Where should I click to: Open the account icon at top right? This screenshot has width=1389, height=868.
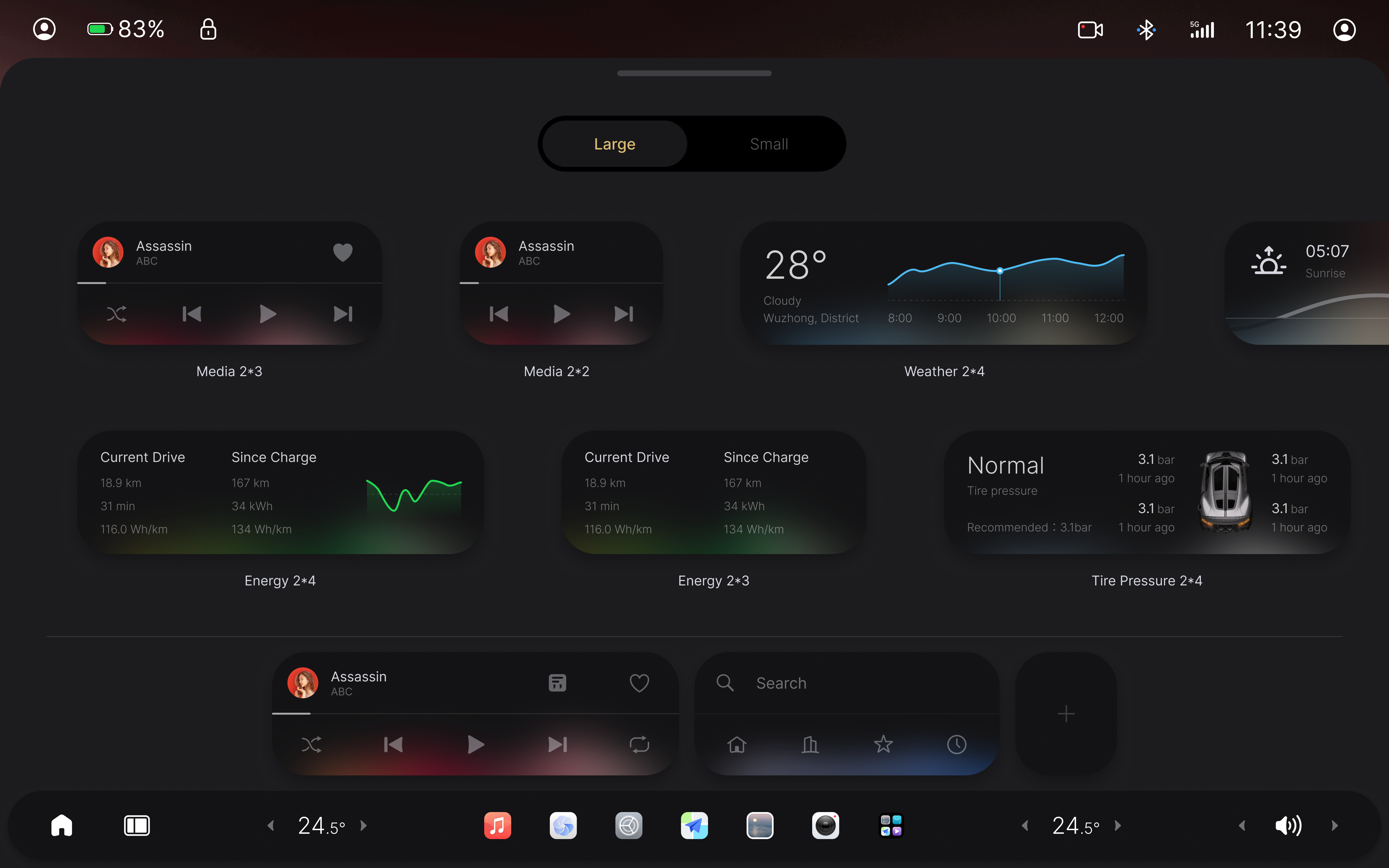pyautogui.click(x=1344, y=30)
